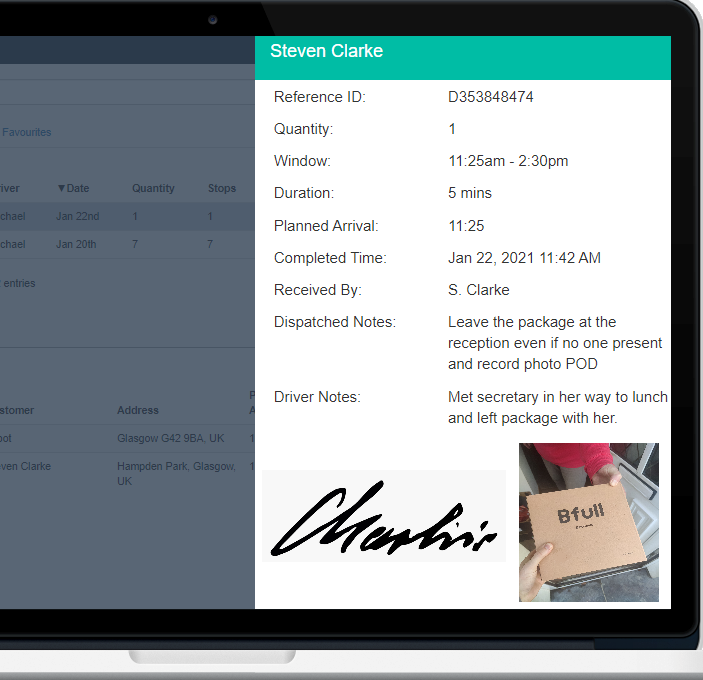The width and height of the screenshot is (703, 680).
Task: Click the Planned Arrival label
Action: [x=326, y=226]
